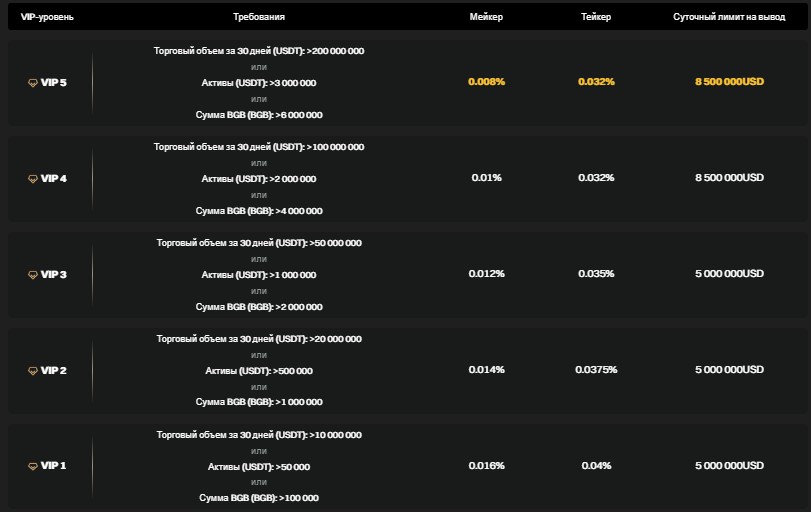Select the Требования column header
Screen dimensions: 811x512
point(259,17)
